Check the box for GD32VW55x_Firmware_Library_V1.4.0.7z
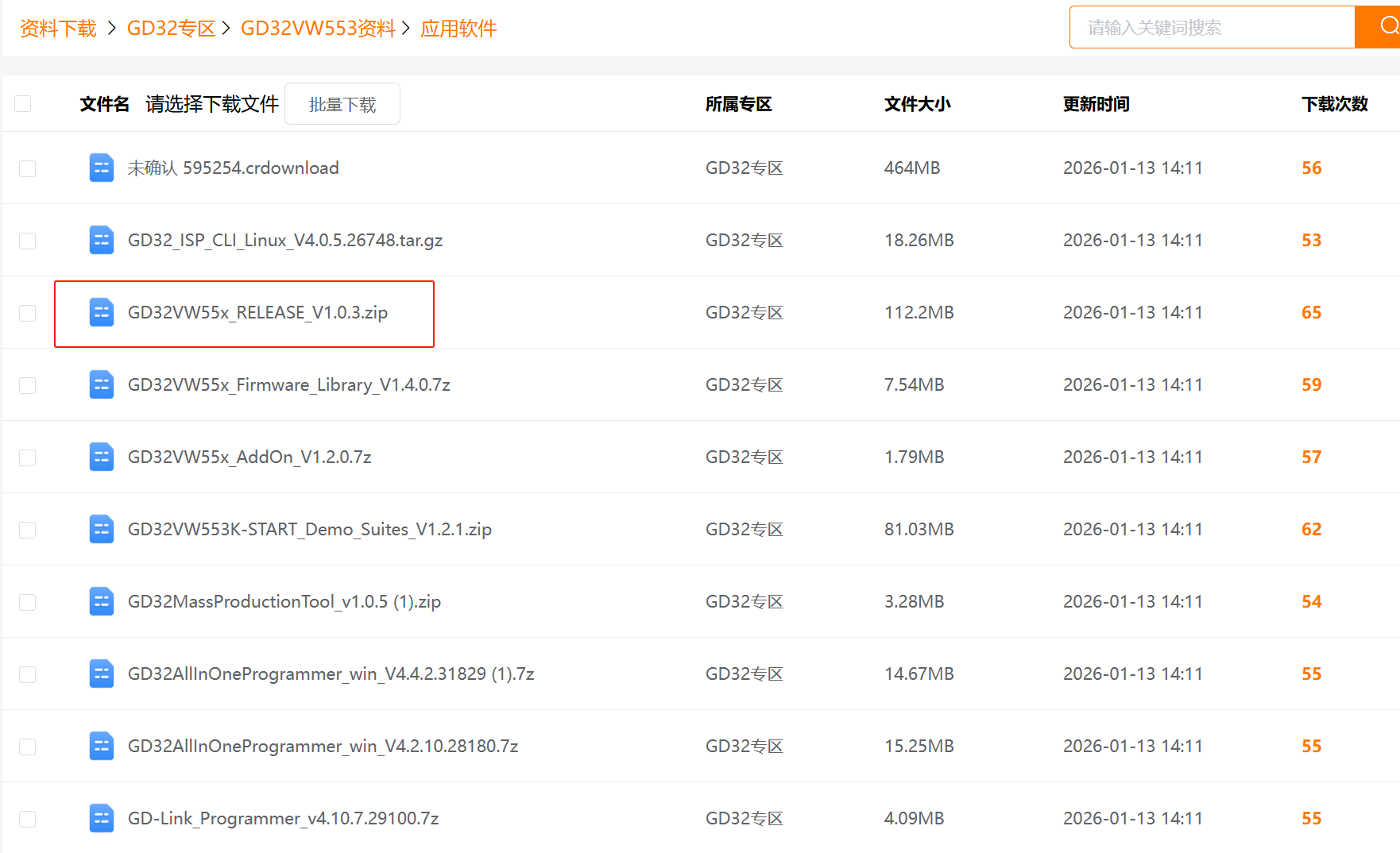This screenshot has height=853, width=1400. pyautogui.click(x=28, y=385)
